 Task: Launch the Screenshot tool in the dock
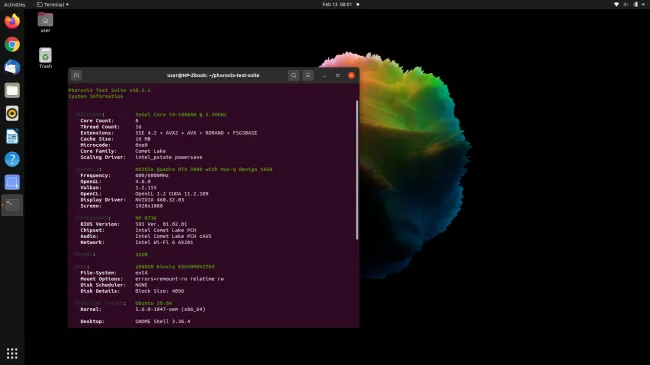[12, 182]
